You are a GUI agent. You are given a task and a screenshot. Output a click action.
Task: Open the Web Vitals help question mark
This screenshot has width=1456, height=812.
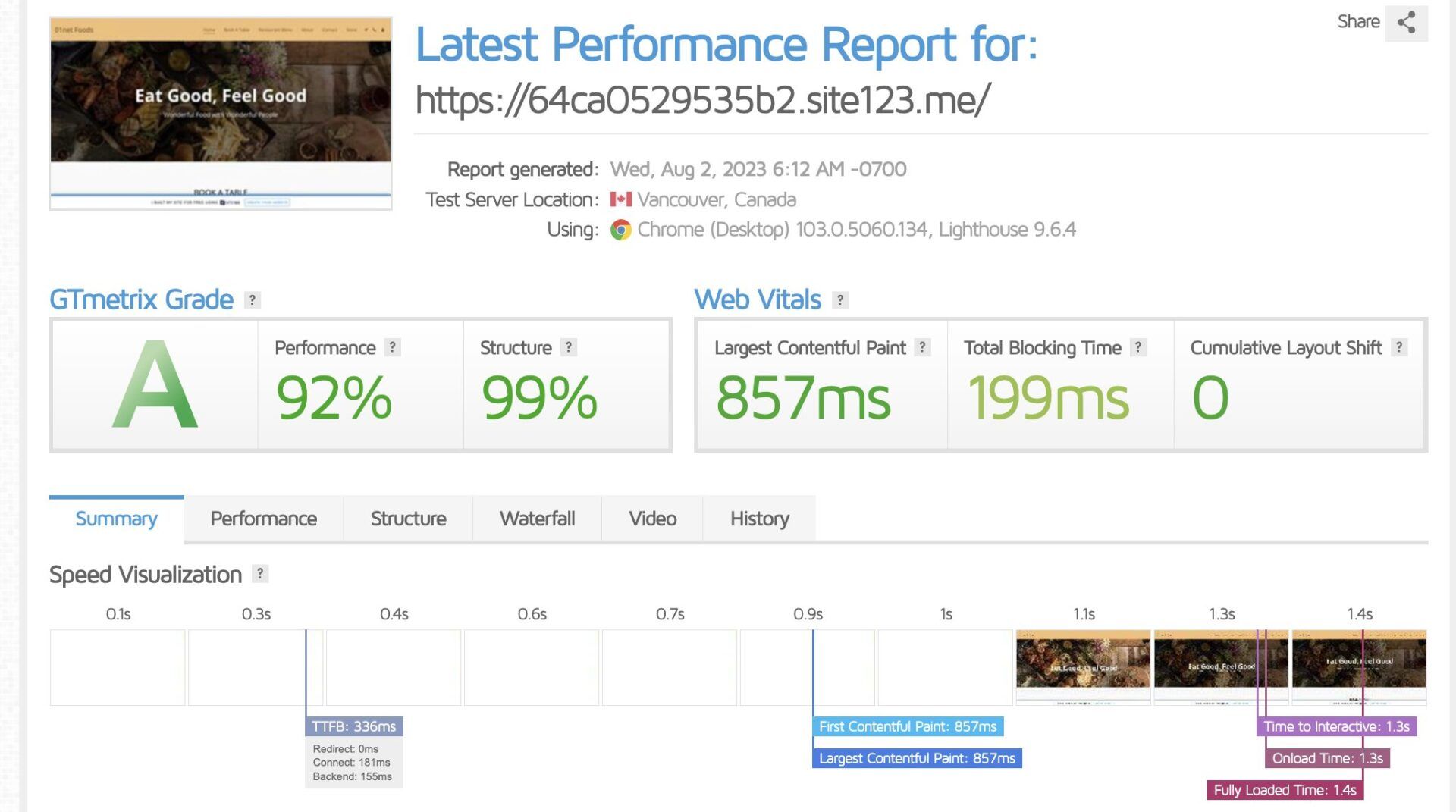(840, 300)
